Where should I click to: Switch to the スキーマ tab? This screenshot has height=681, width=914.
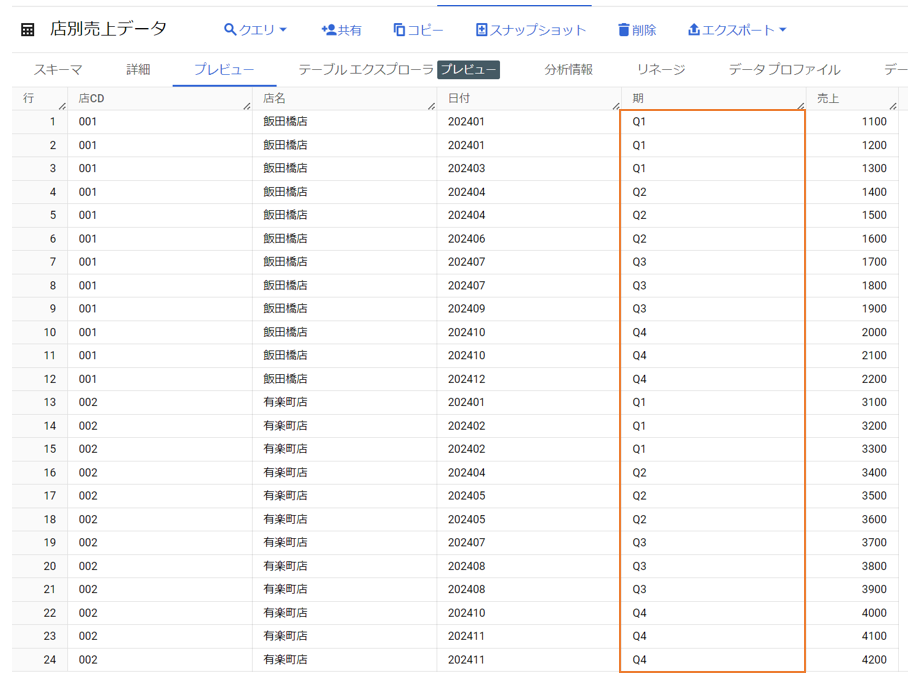click(58, 69)
